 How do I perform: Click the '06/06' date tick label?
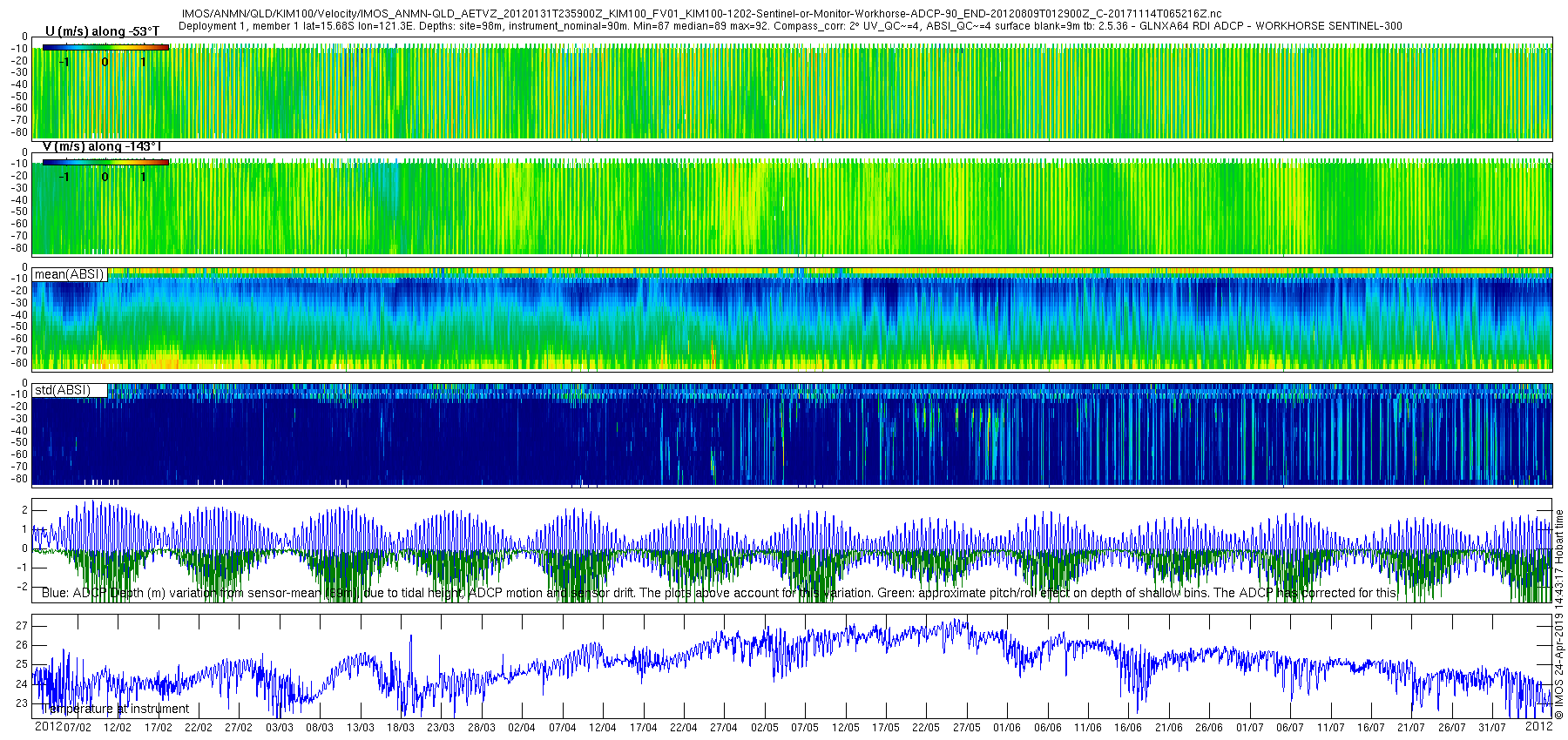(1048, 727)
